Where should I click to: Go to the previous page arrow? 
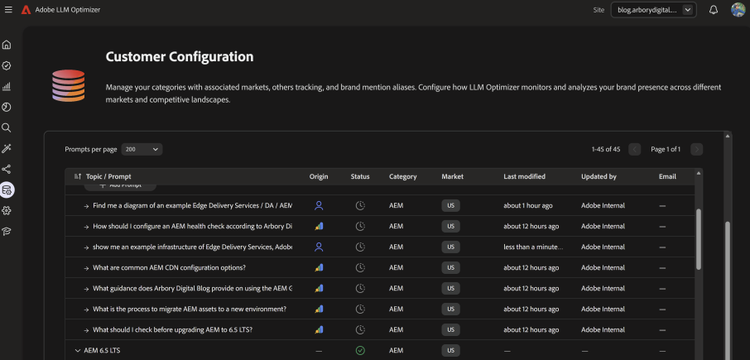click(x=635, y=150)
